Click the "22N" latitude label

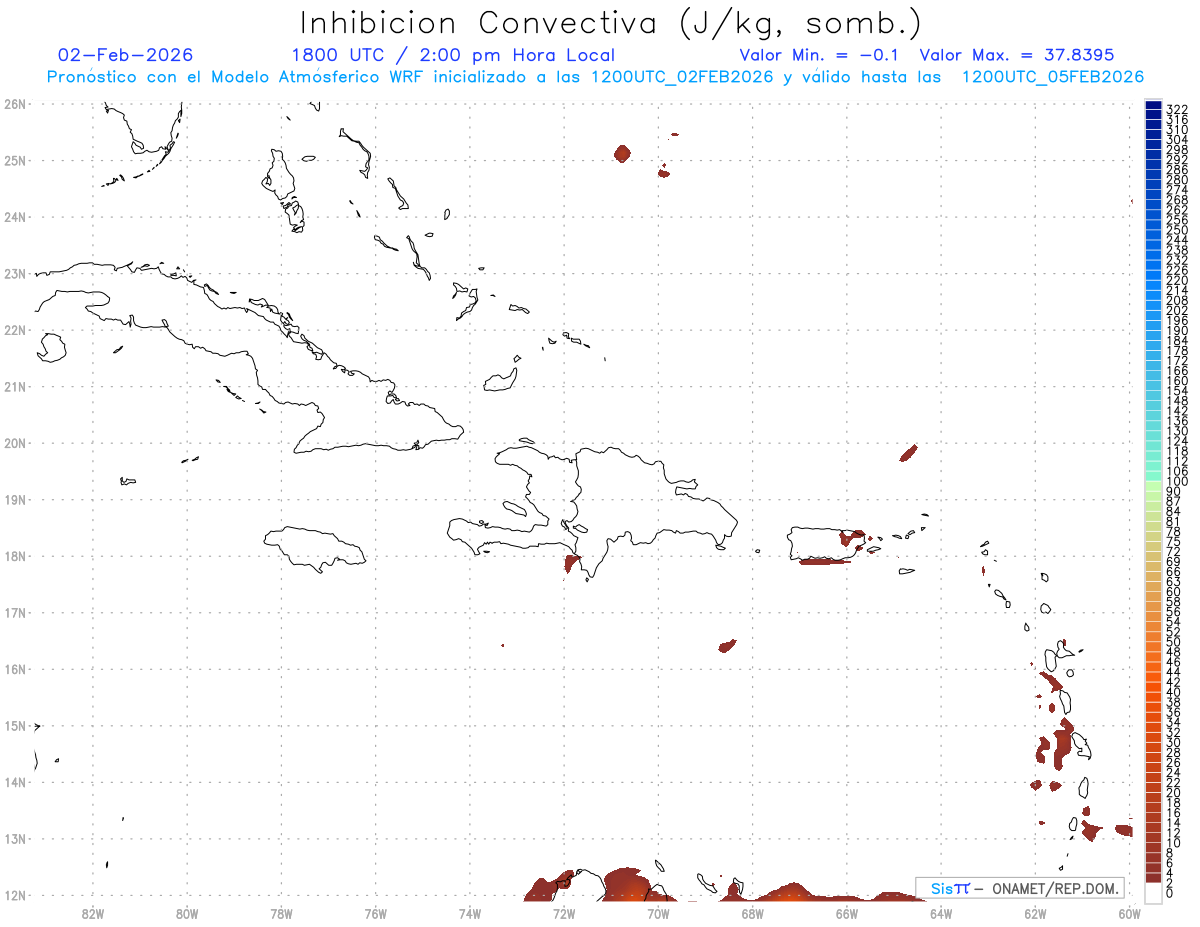pos(14,330)
